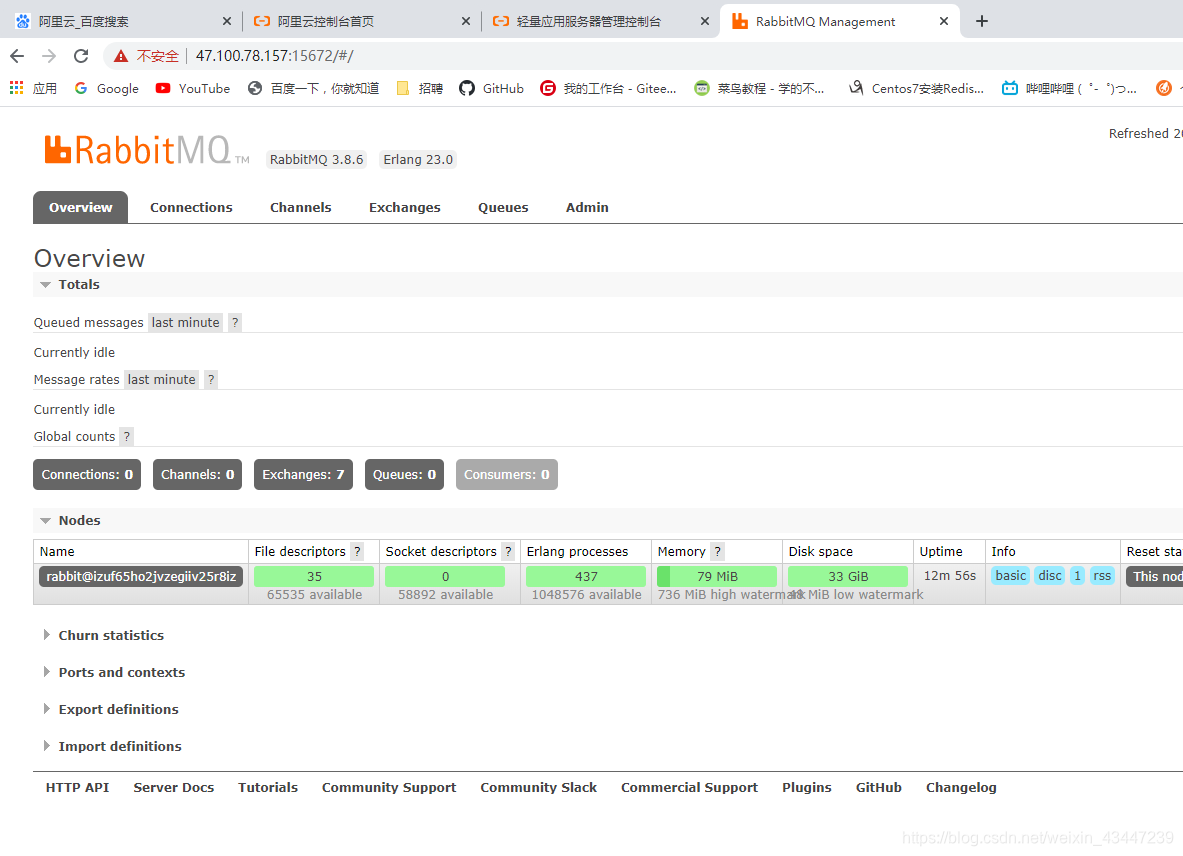Open the Gitee workbench bookmark
This screenshot has width=1183, height=856.
pos(609,88)
